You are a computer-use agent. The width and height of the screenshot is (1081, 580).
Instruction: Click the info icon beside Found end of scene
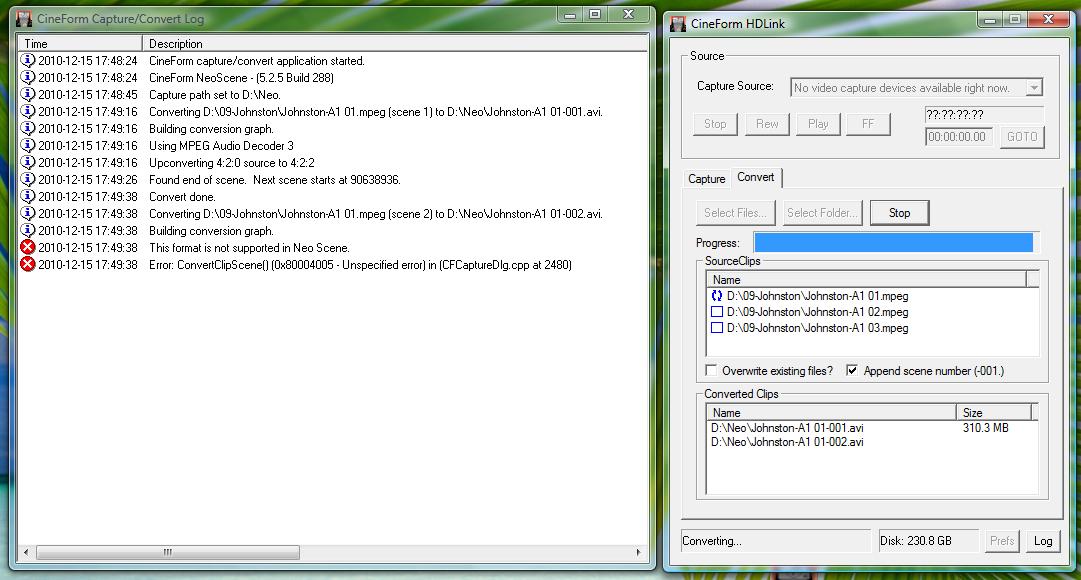[x=28, y=179]
